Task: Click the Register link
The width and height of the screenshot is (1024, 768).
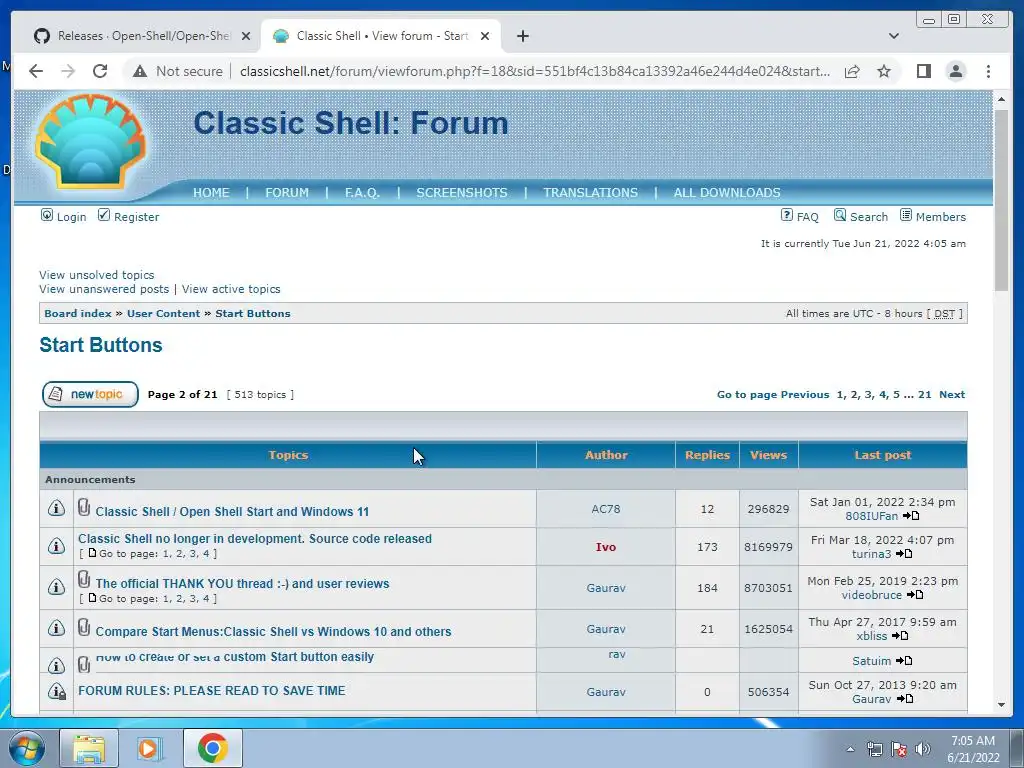Action: point(136,217)
